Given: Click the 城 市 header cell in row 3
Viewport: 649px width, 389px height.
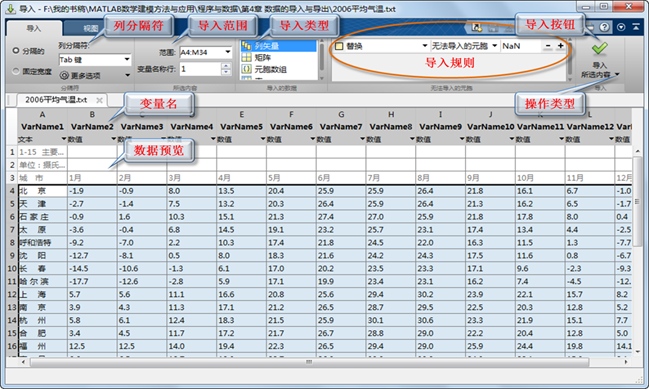Looking at the screenshot, I should (x=43, y=178).
